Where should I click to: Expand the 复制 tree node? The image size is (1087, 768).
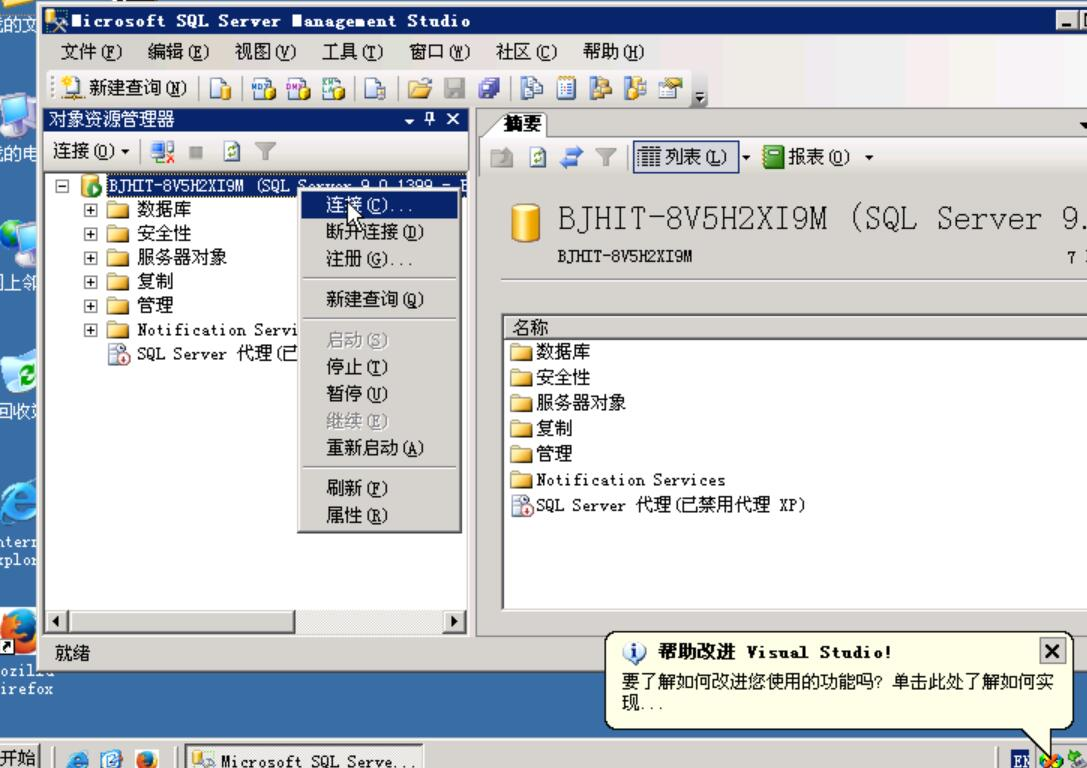point(90,281)
